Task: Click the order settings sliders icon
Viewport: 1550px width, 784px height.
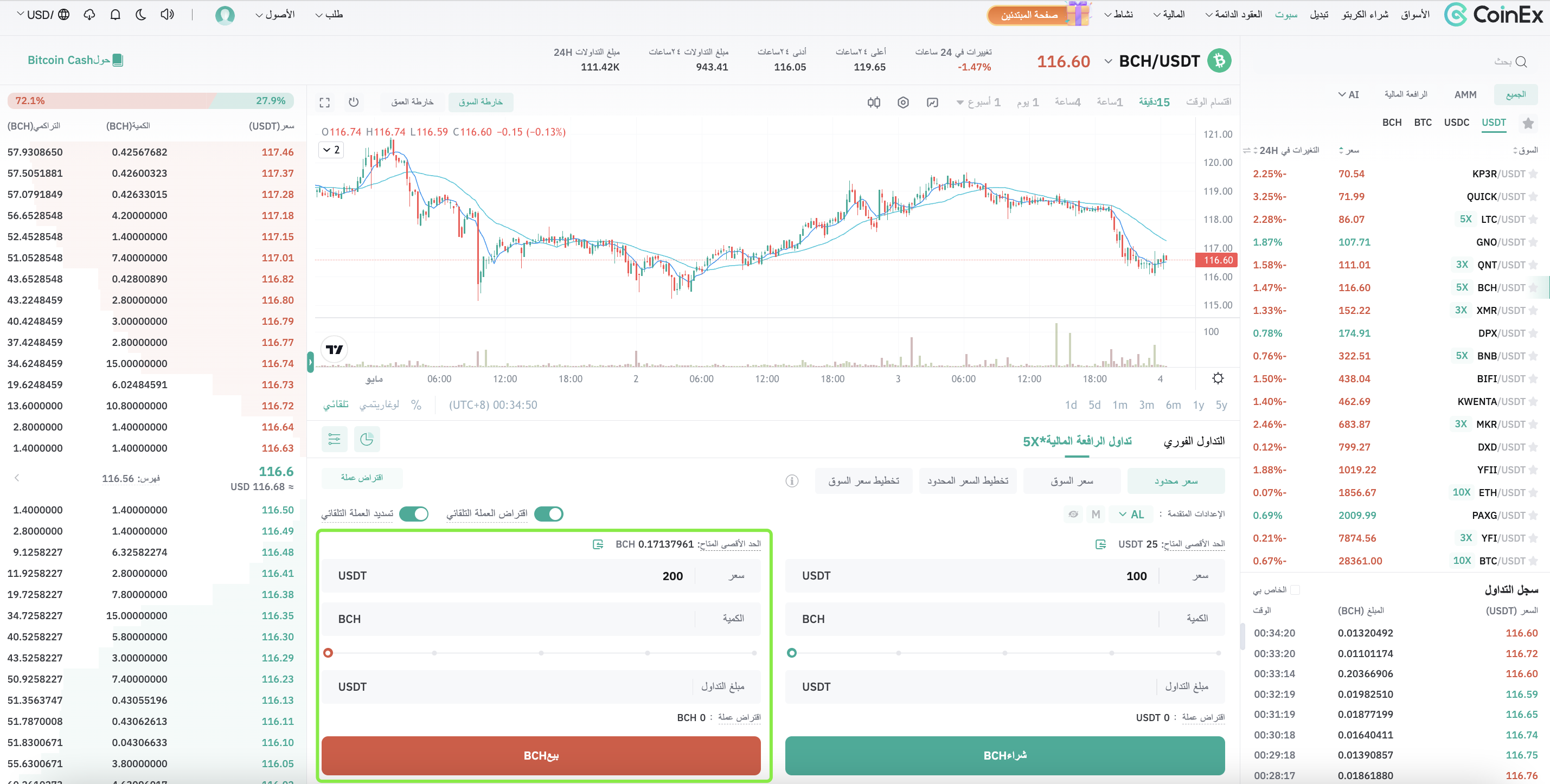Action: [334, 439]
